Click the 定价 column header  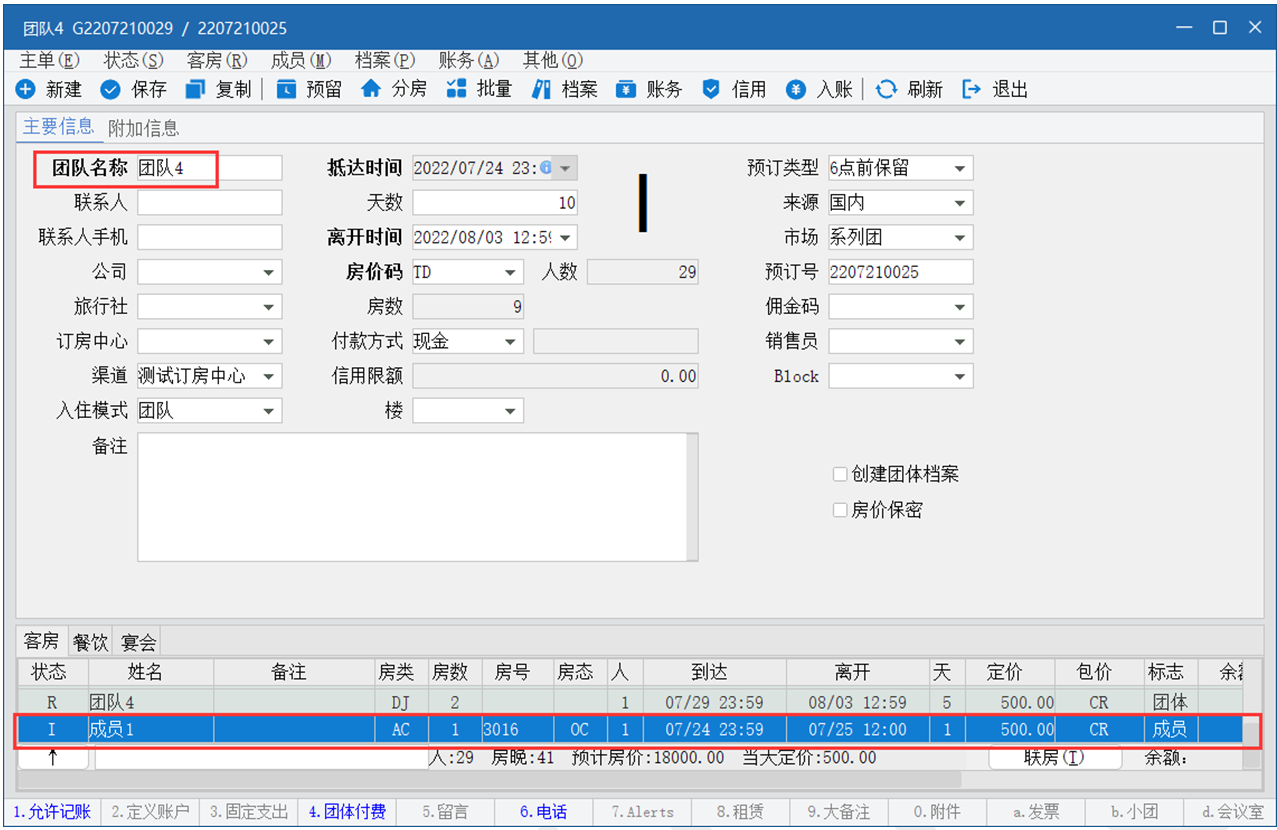(x=1006, y=673)
